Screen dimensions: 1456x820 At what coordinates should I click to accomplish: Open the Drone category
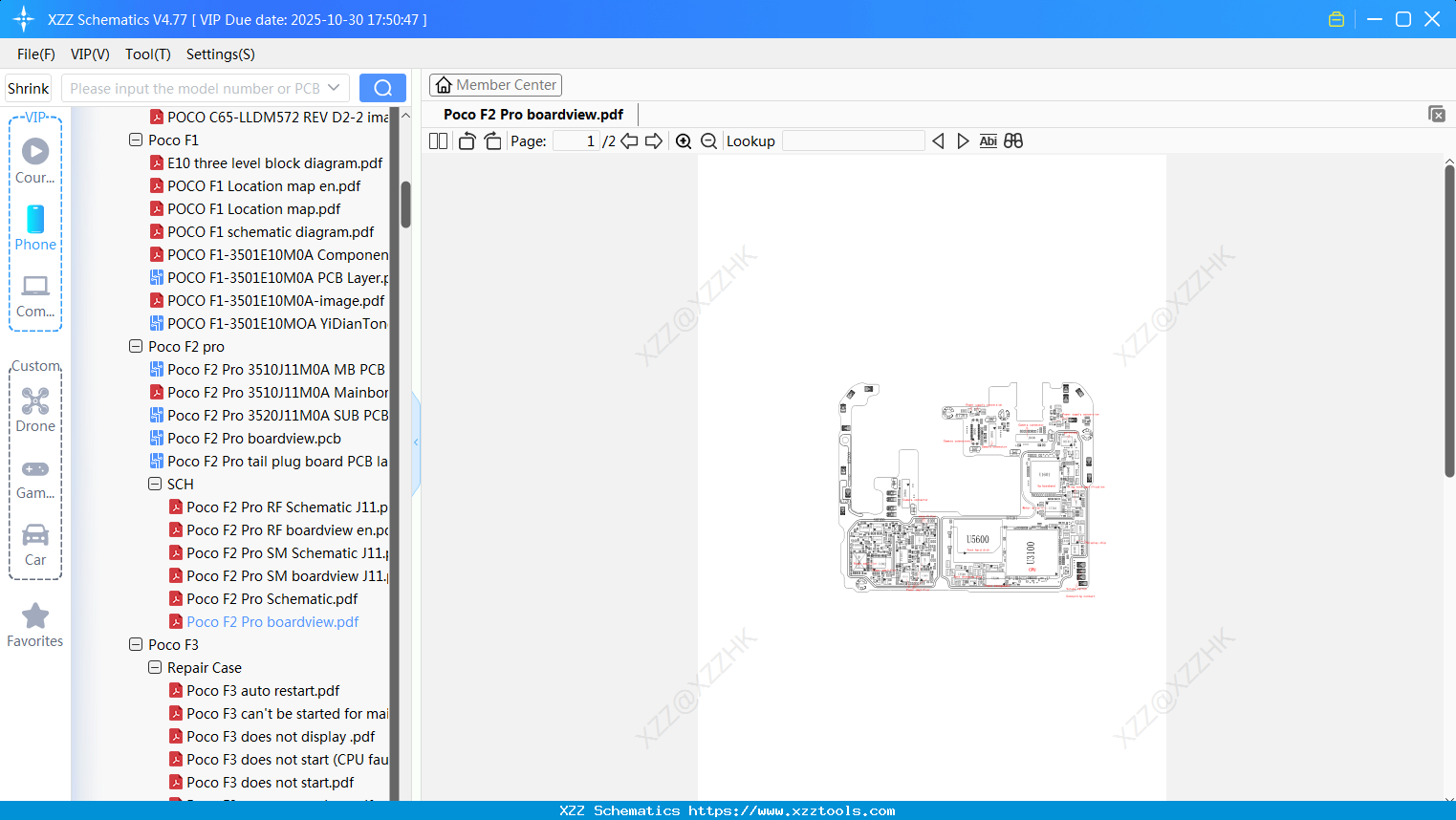(35, 410)
